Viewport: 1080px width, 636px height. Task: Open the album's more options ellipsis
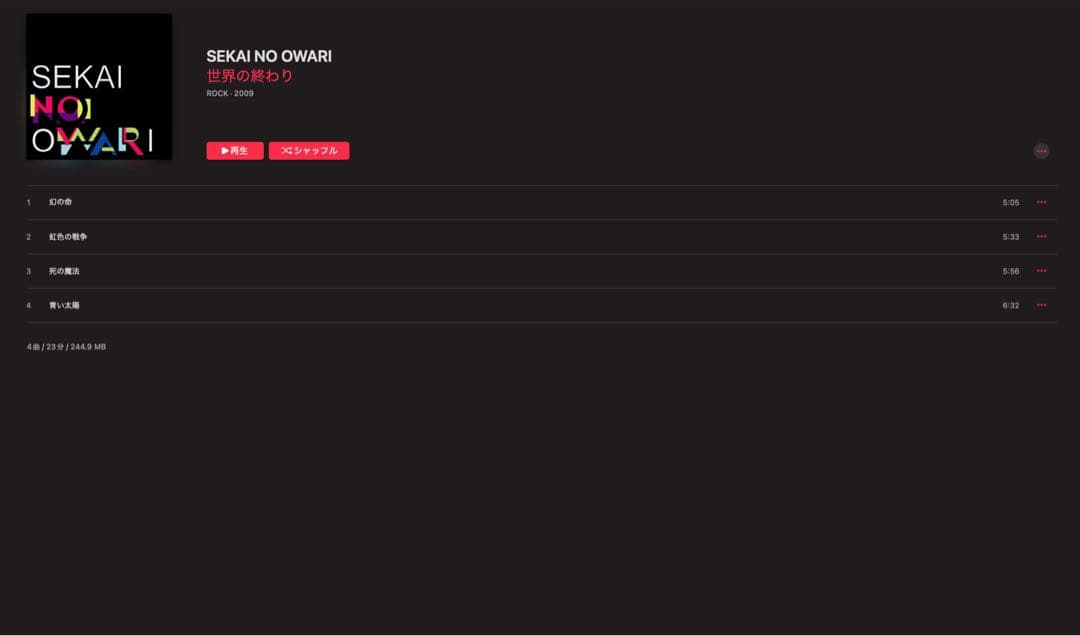point(1041,151)
